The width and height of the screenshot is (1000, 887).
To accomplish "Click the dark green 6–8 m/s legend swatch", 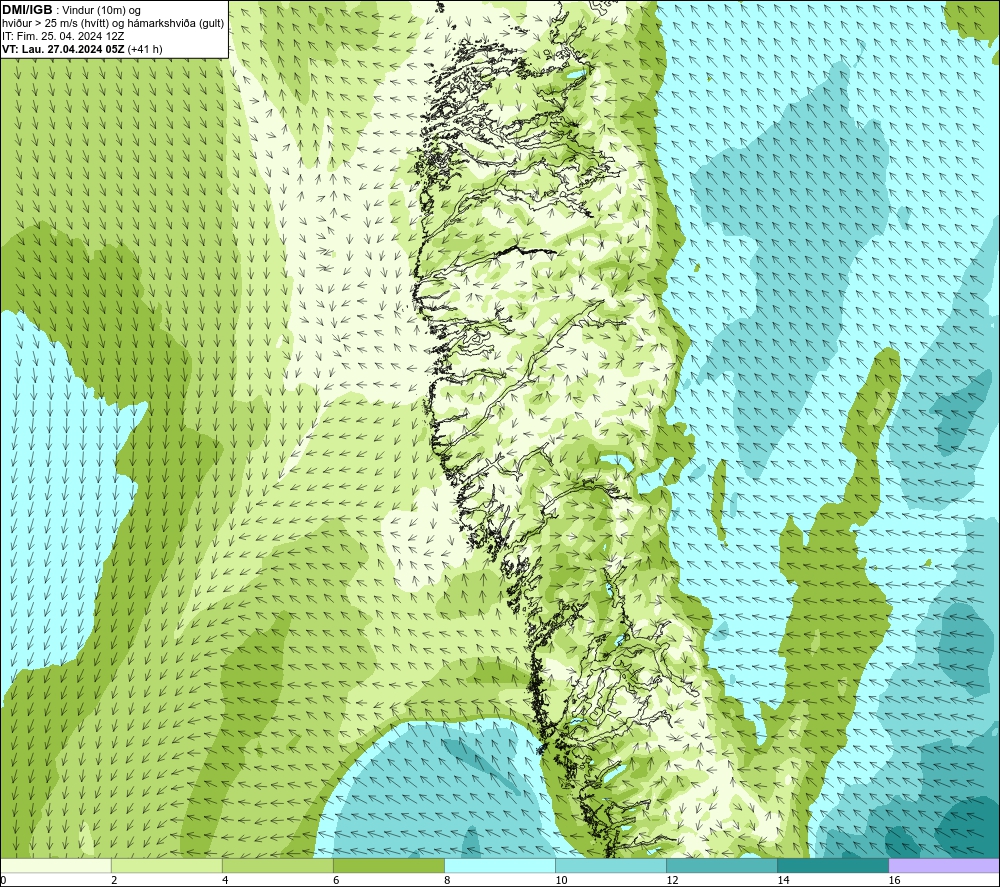I will (x=388, y=865).
